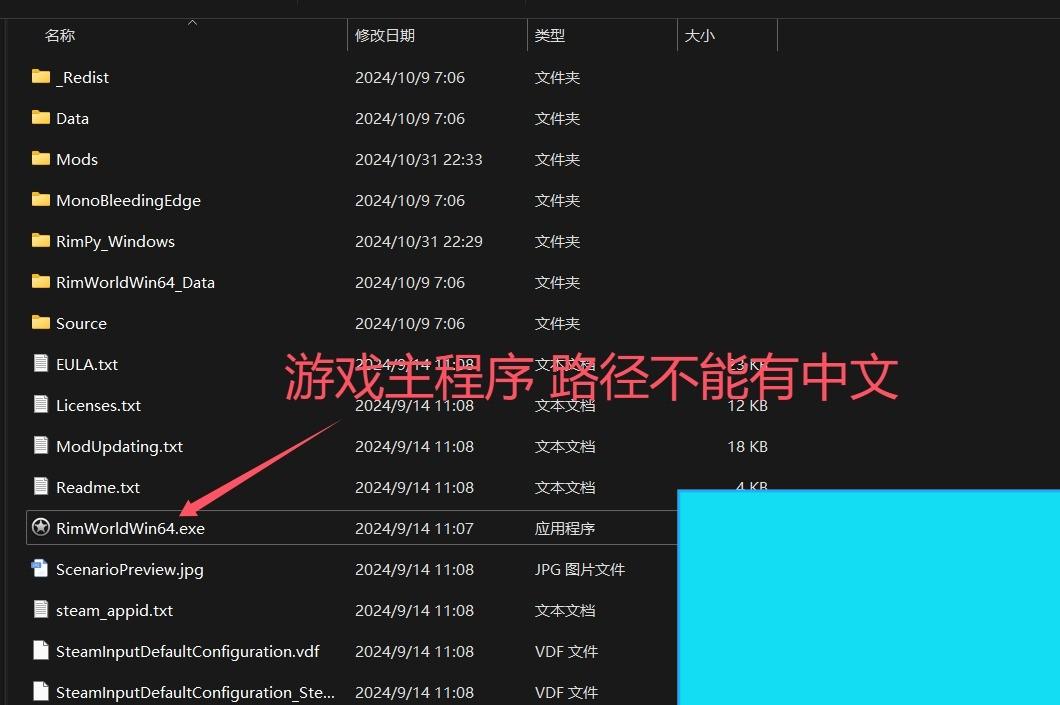Click Mods date 2024/10/31 22:33
This screenshot has height=705, width=1060.
(x=418, y=160)
